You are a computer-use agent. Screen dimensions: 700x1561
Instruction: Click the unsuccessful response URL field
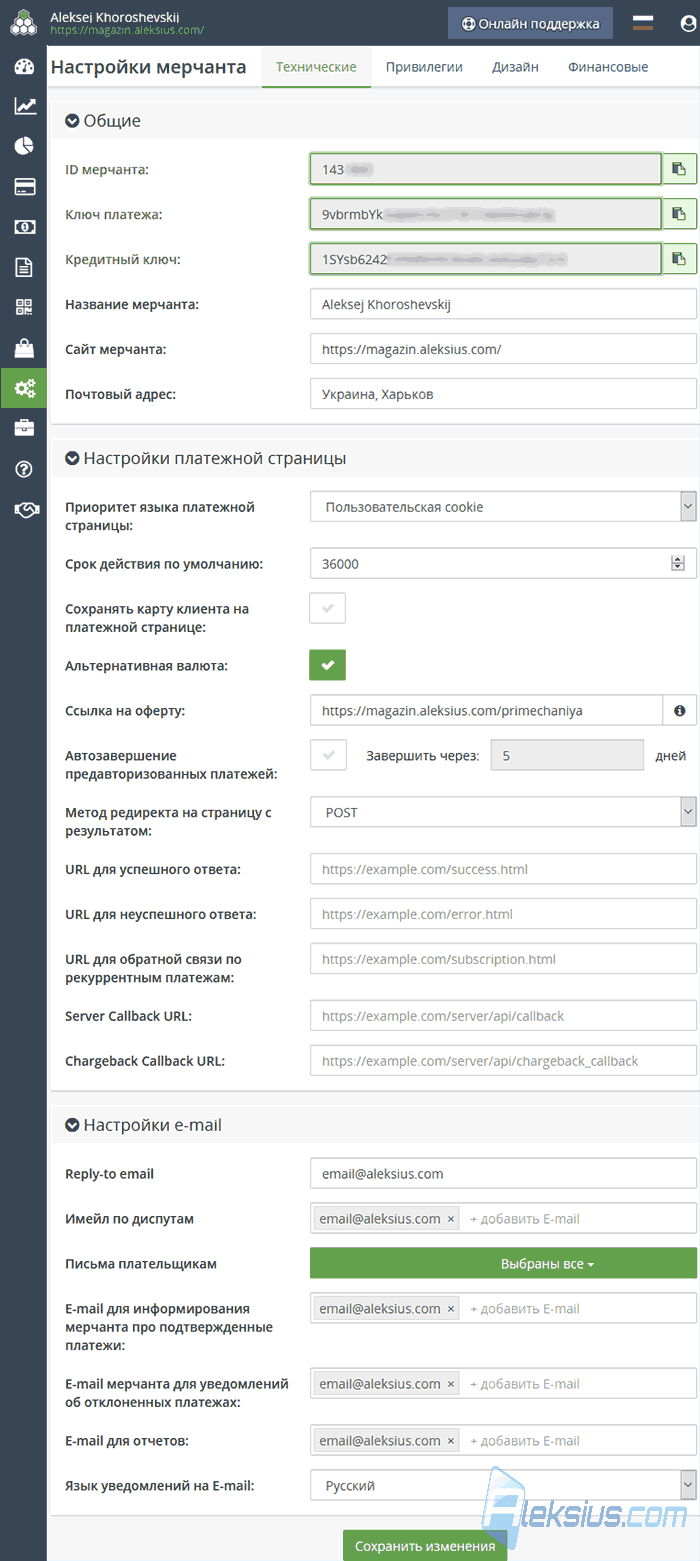point(503,914)
